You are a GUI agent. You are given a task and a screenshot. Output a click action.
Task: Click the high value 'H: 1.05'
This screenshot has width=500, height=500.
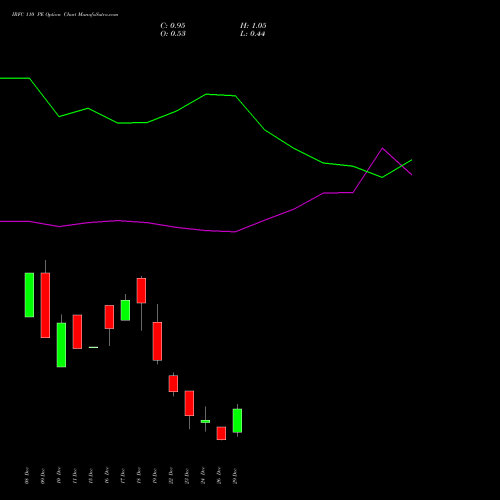253,26
